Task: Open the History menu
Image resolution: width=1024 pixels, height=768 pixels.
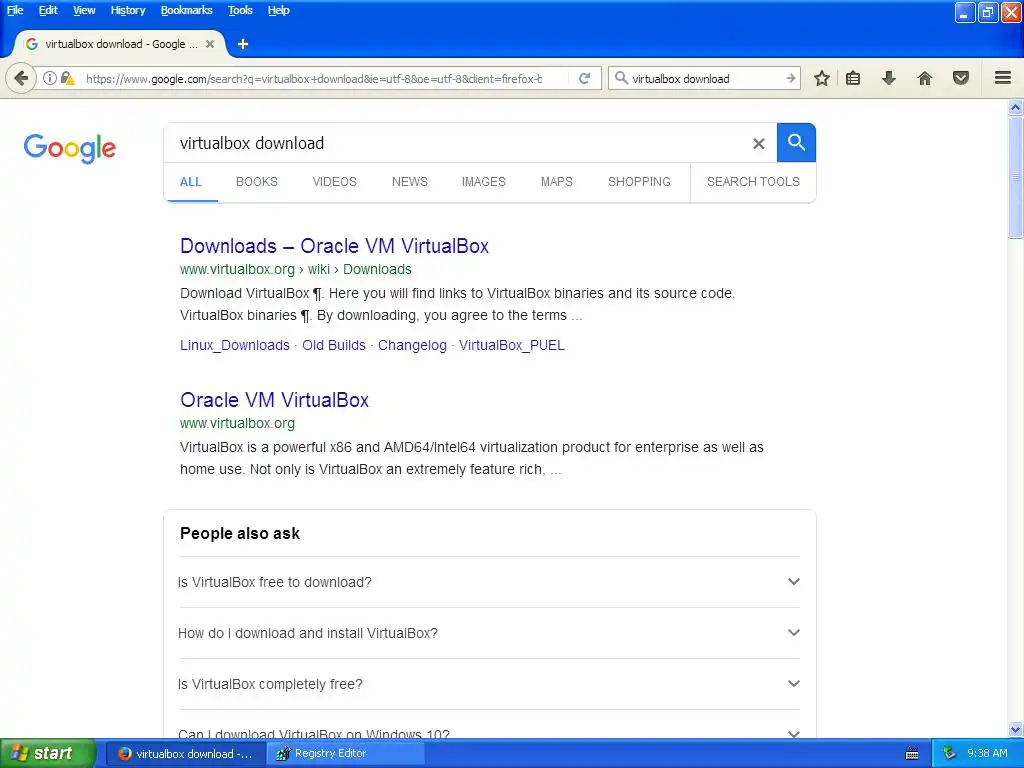Action: pos(127,10)
